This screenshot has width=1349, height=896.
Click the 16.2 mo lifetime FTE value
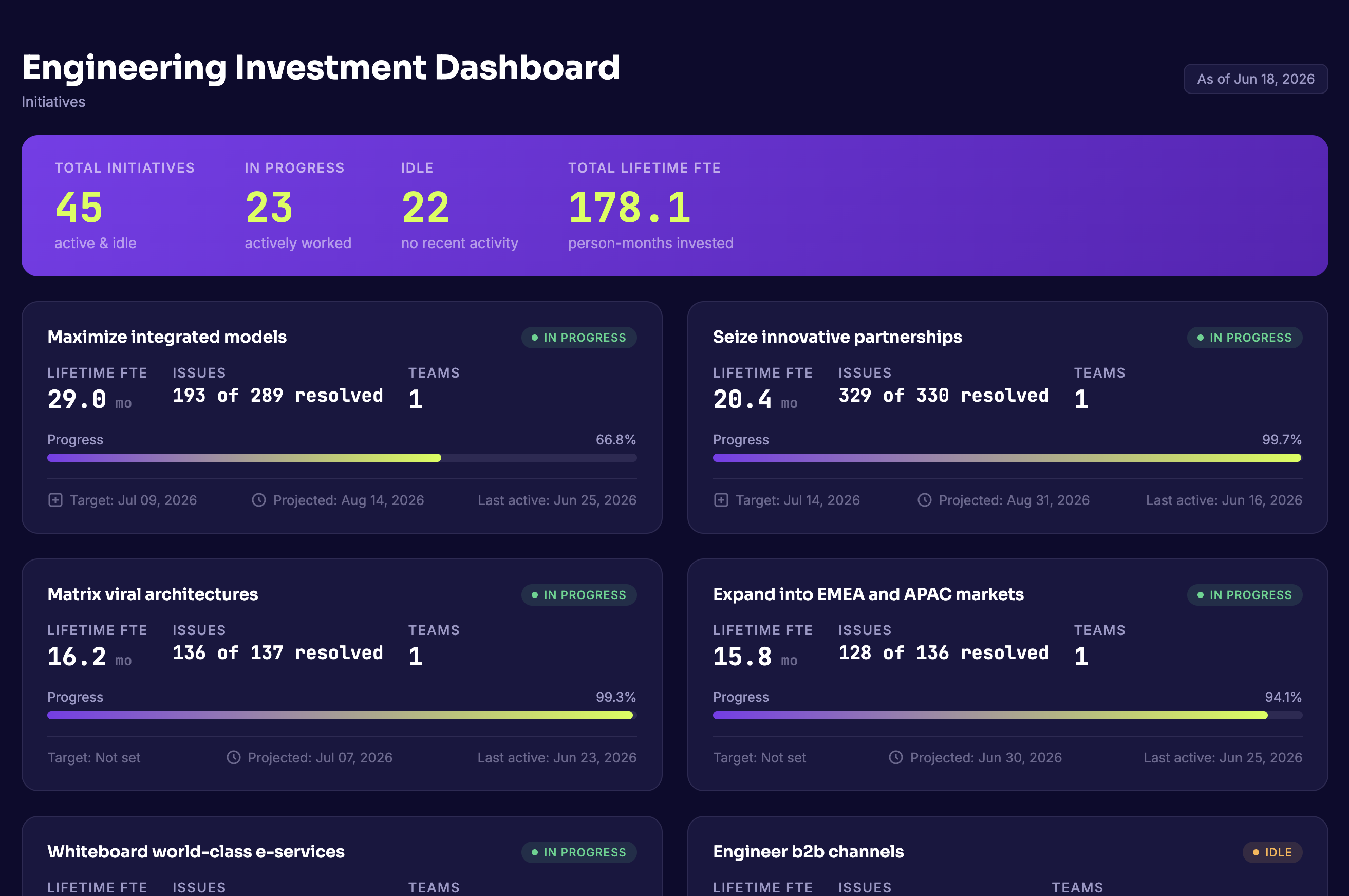[90, 657]
